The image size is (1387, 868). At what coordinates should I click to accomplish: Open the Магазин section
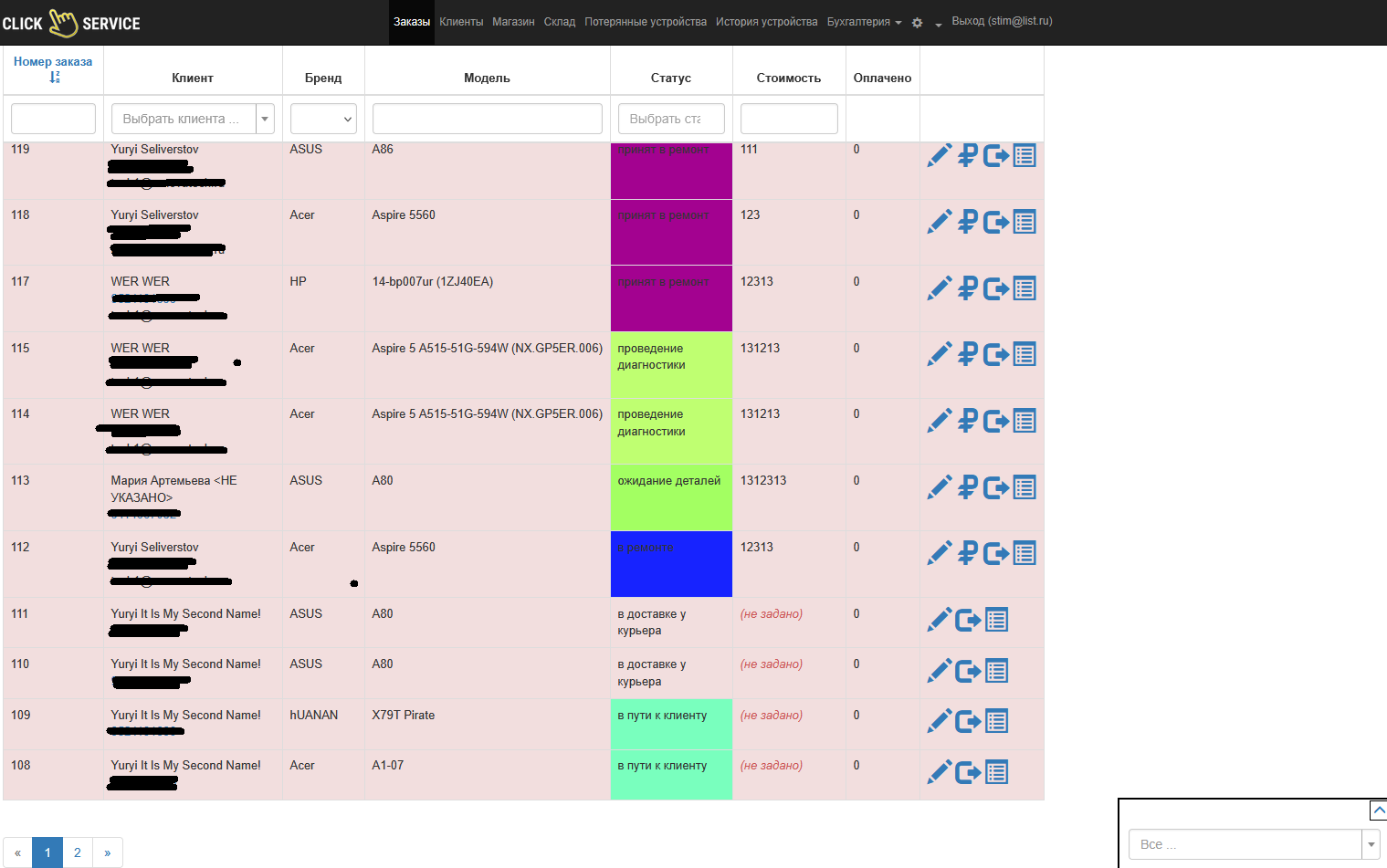point(513,22)
